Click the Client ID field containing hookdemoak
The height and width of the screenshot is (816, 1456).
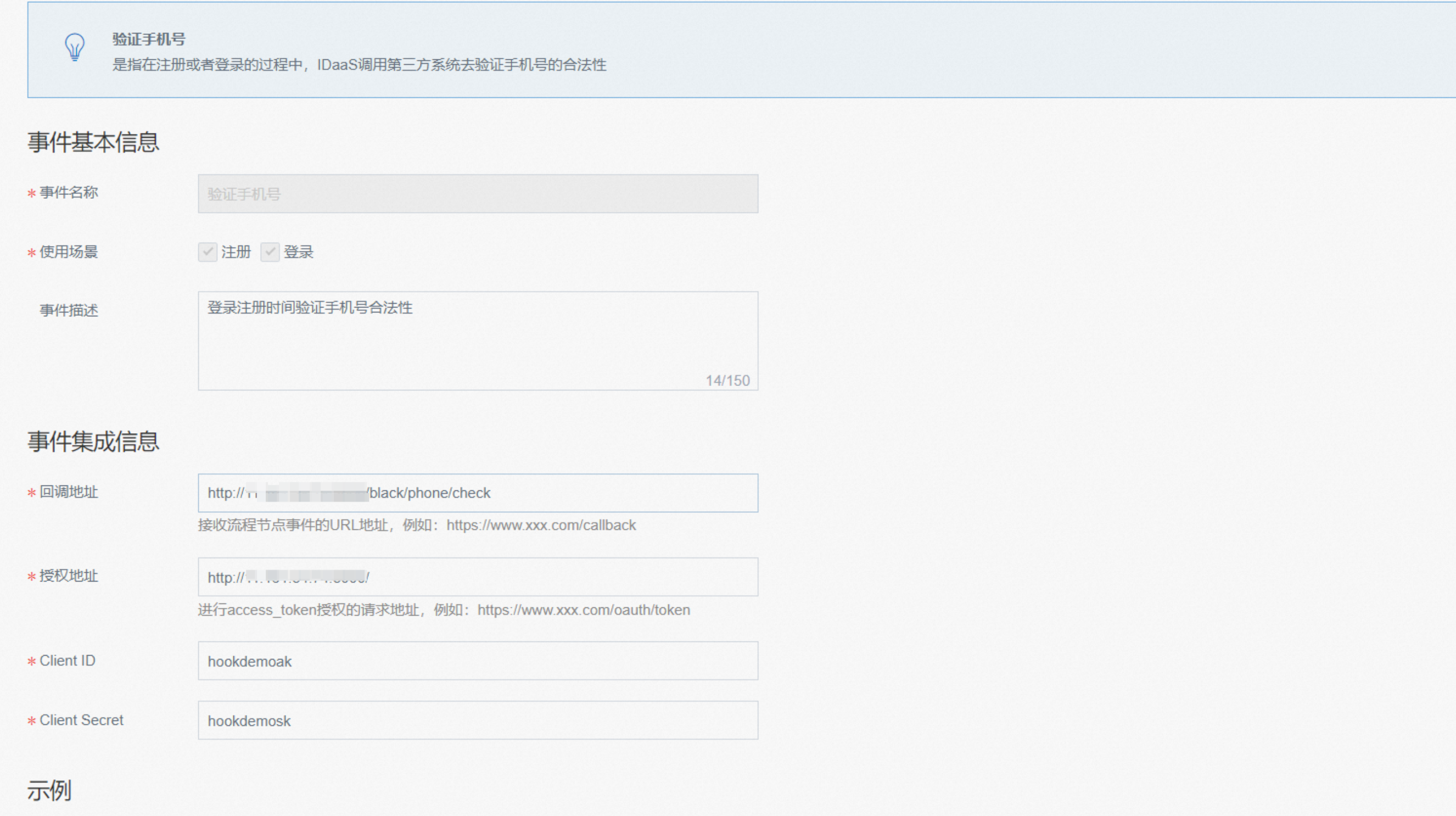(x=478, y=661)
